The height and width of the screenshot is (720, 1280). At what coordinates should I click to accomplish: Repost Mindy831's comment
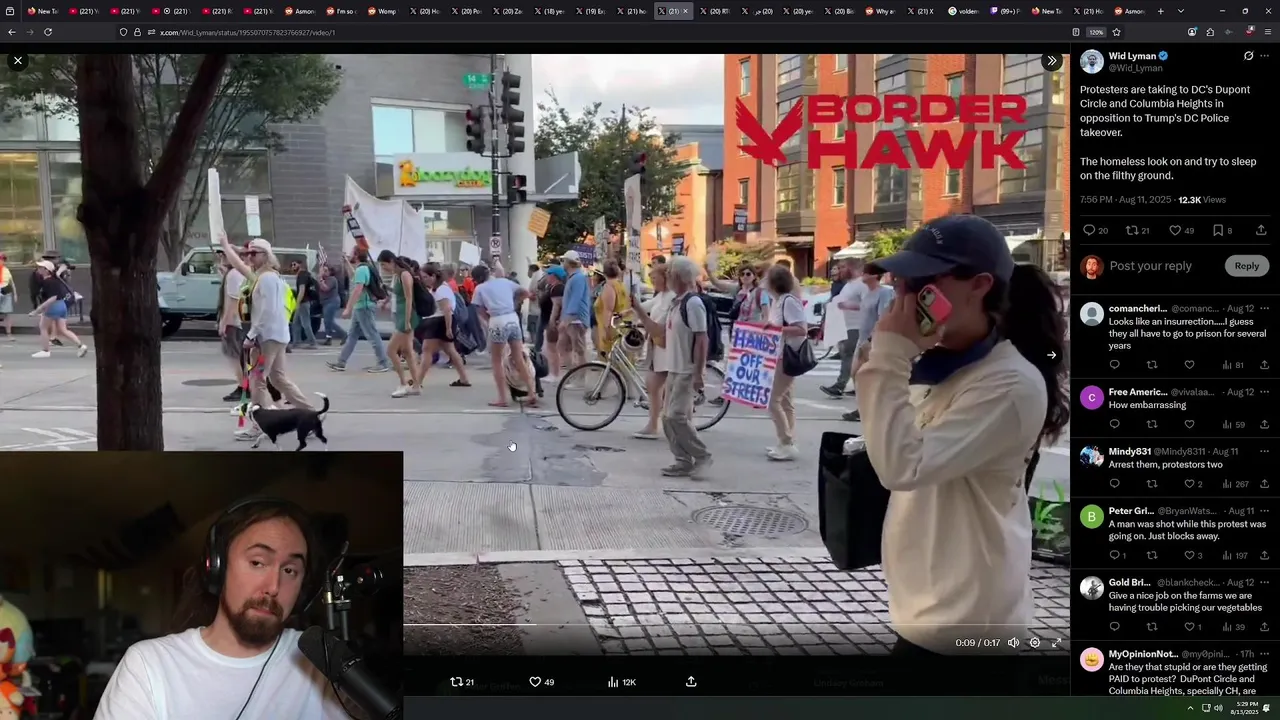(1152, 484)
